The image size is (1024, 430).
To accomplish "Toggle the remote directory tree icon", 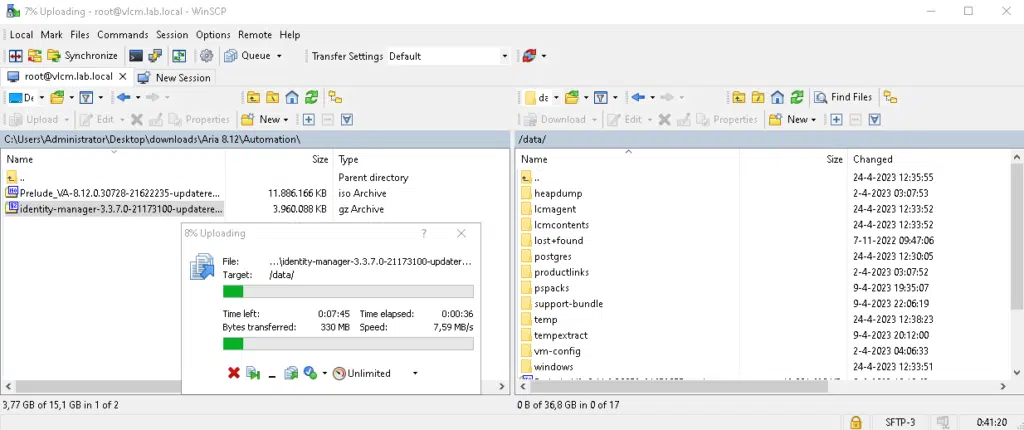I will coord(890,97).
